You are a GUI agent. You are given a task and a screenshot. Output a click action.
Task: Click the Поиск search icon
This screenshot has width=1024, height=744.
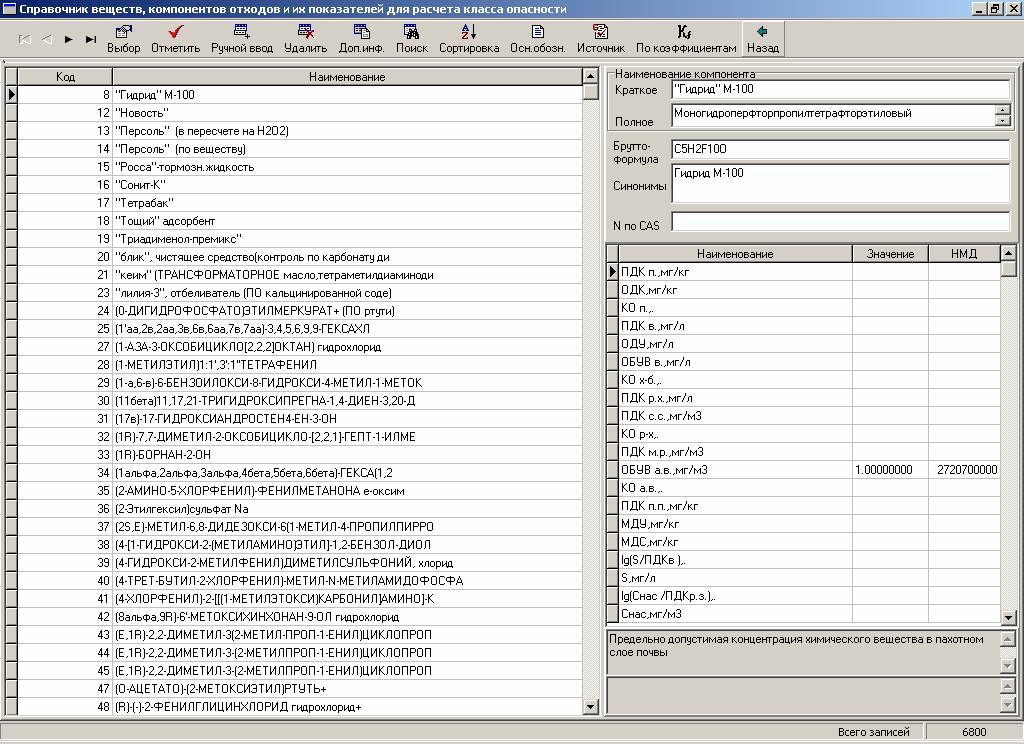[411, 33]
